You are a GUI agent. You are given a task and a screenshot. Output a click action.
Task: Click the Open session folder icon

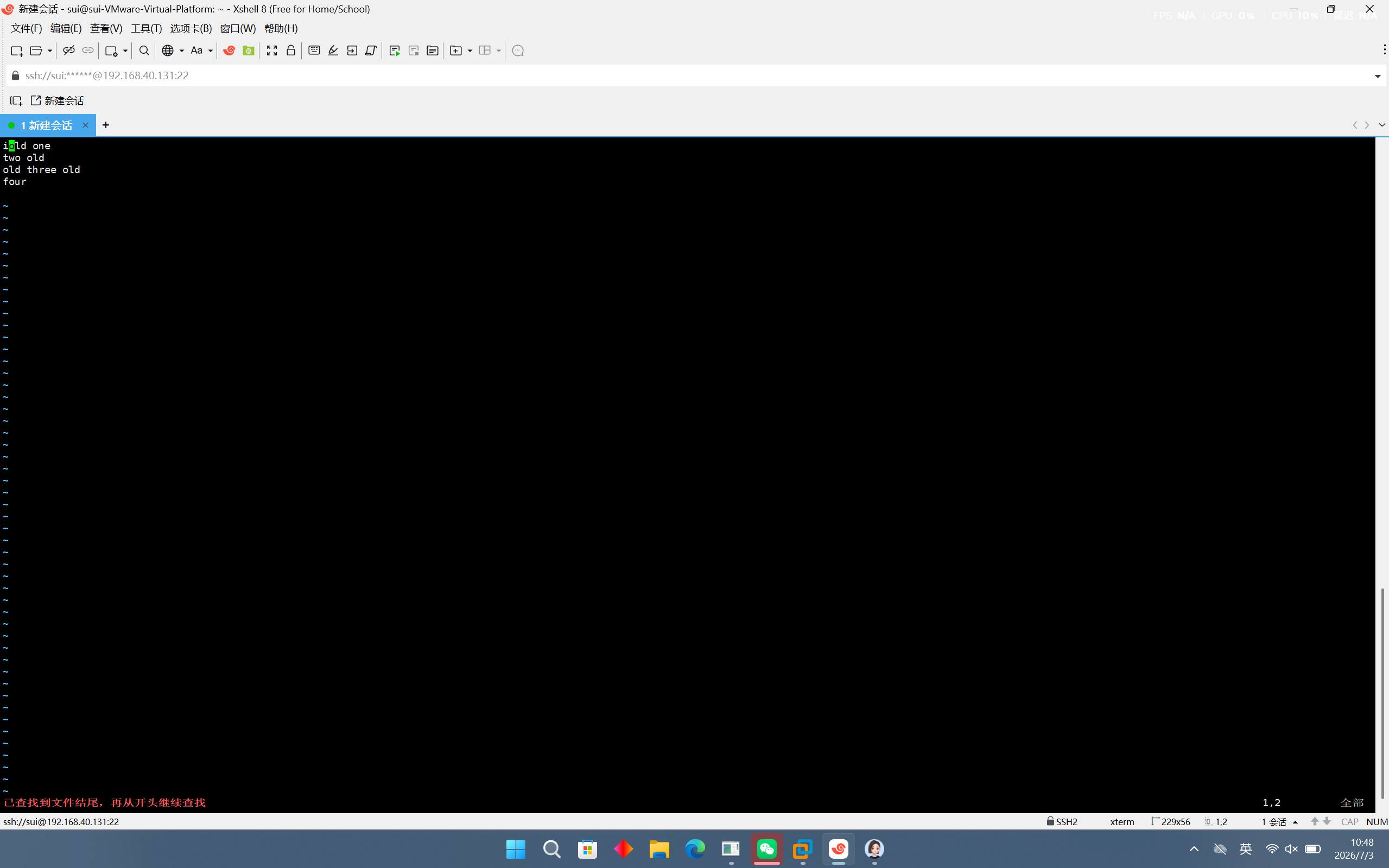(x=36, y=50)
